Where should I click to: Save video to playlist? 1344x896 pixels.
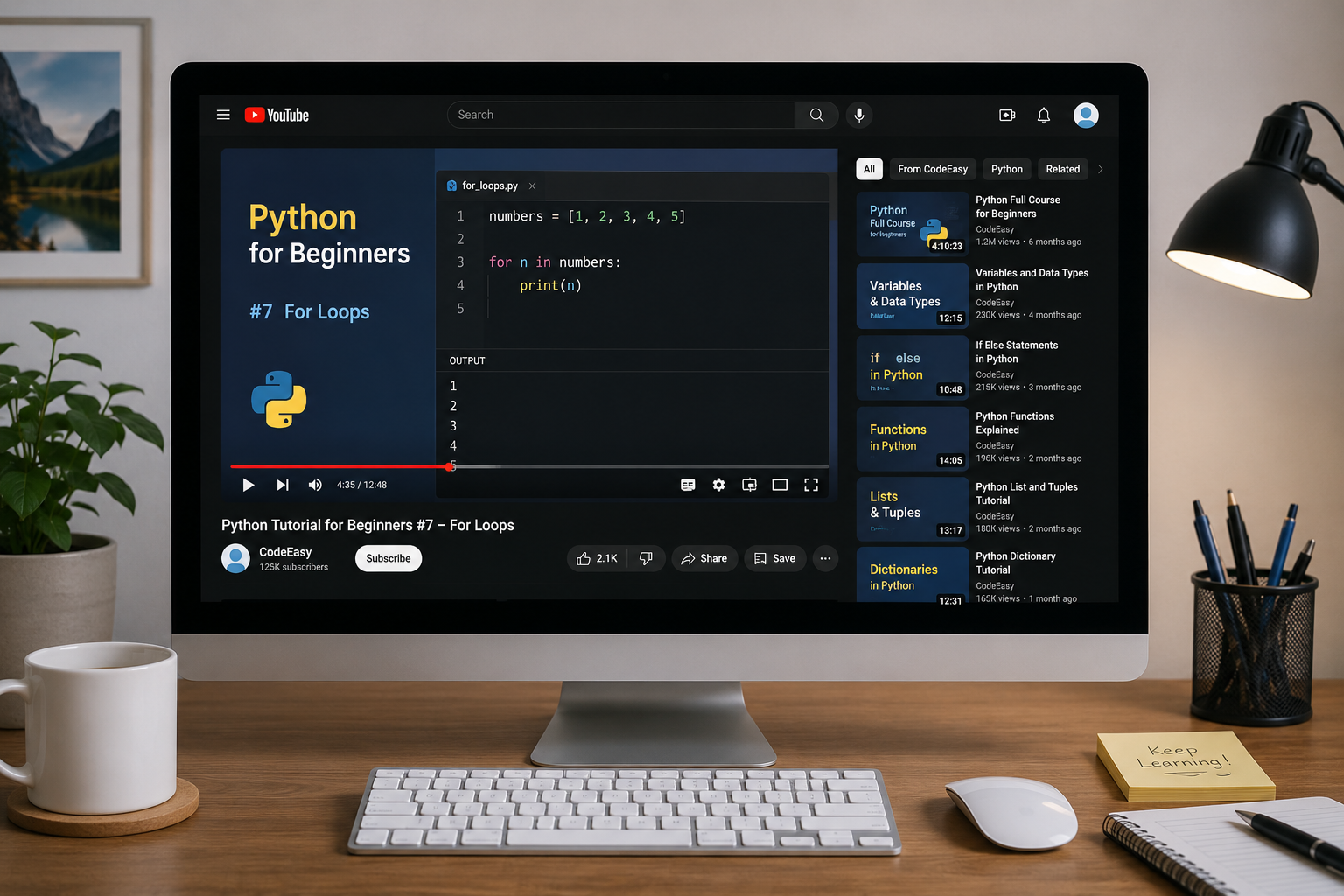(774, 558)
